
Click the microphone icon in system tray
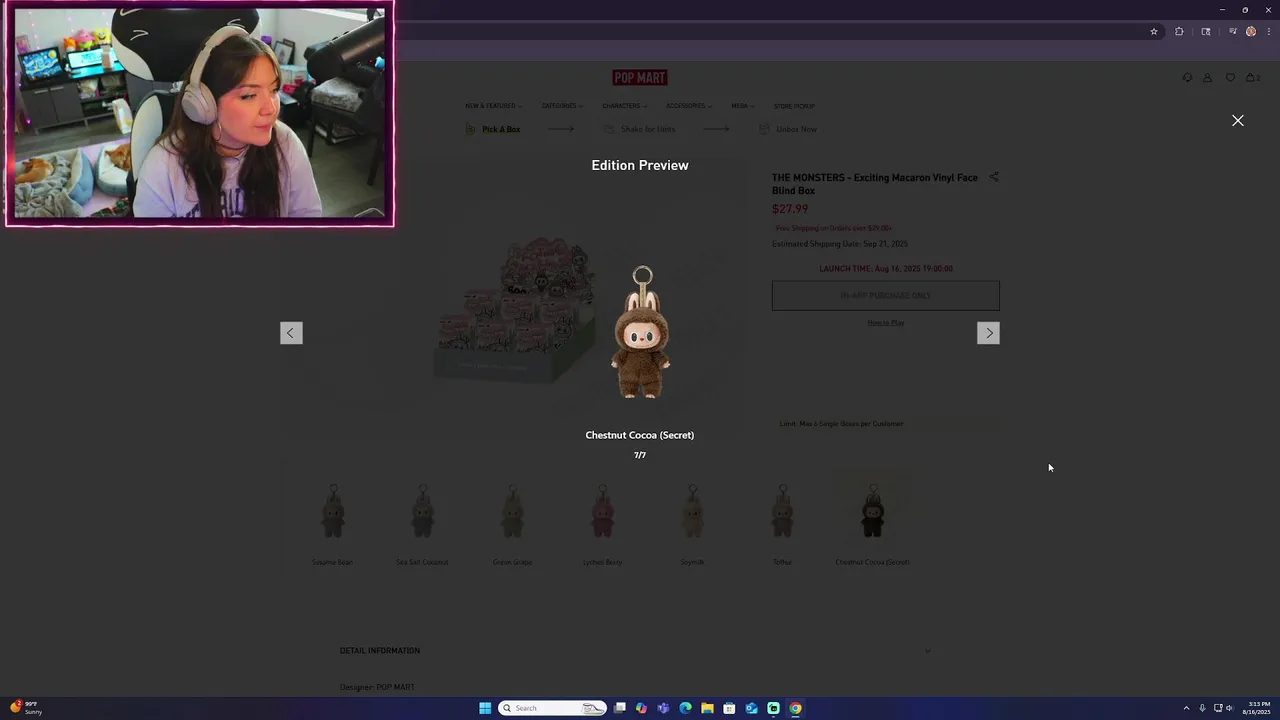(x=1202, y=708)
